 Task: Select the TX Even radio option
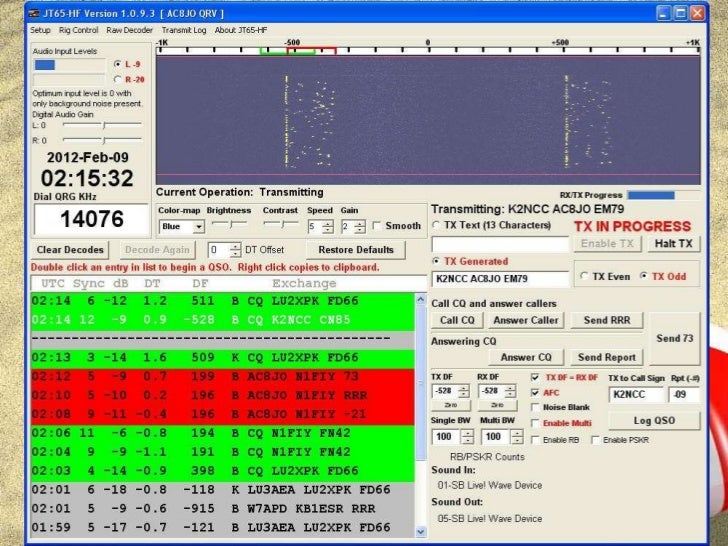click(x=583, y=276)
